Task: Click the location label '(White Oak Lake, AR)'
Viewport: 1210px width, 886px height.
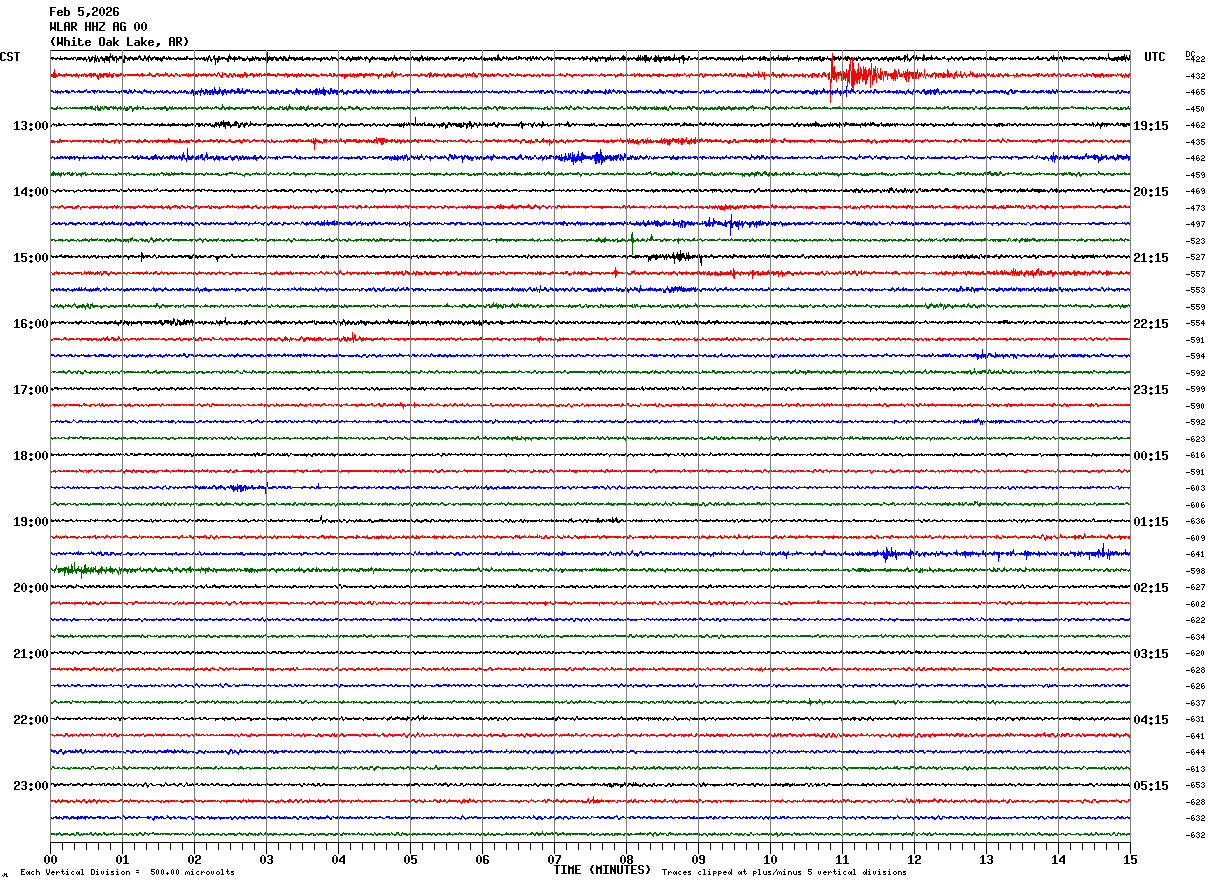Action: tap(119, 42)
